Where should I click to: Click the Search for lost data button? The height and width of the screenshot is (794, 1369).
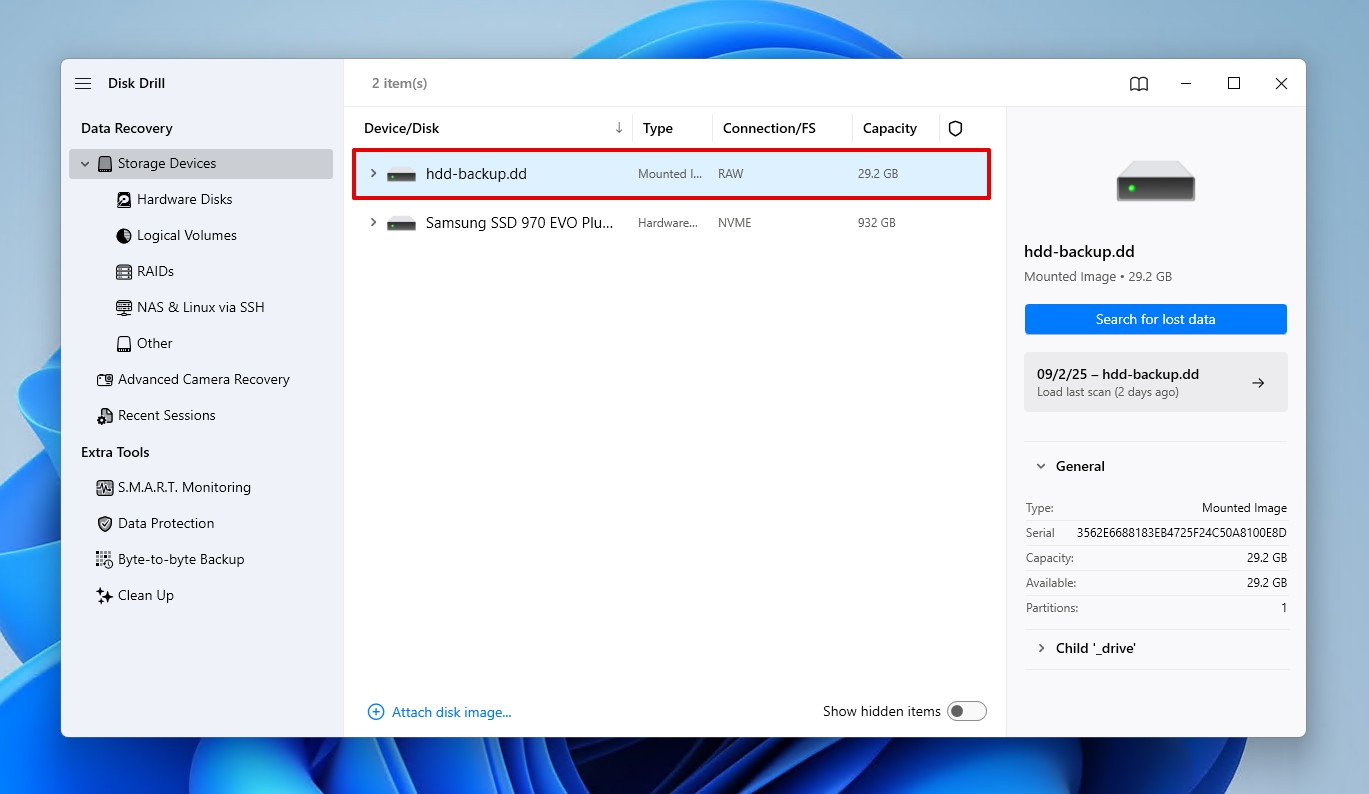point(1155,320)
